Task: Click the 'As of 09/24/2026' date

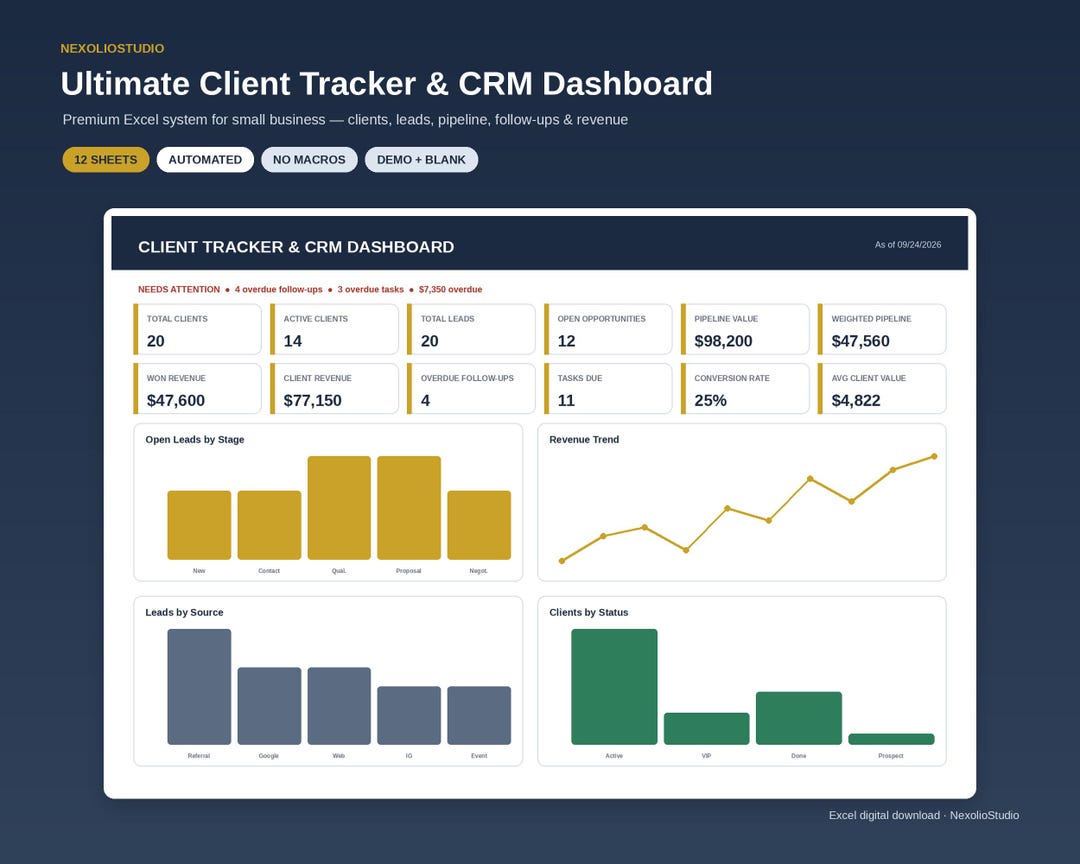Action: click(908, 245)
